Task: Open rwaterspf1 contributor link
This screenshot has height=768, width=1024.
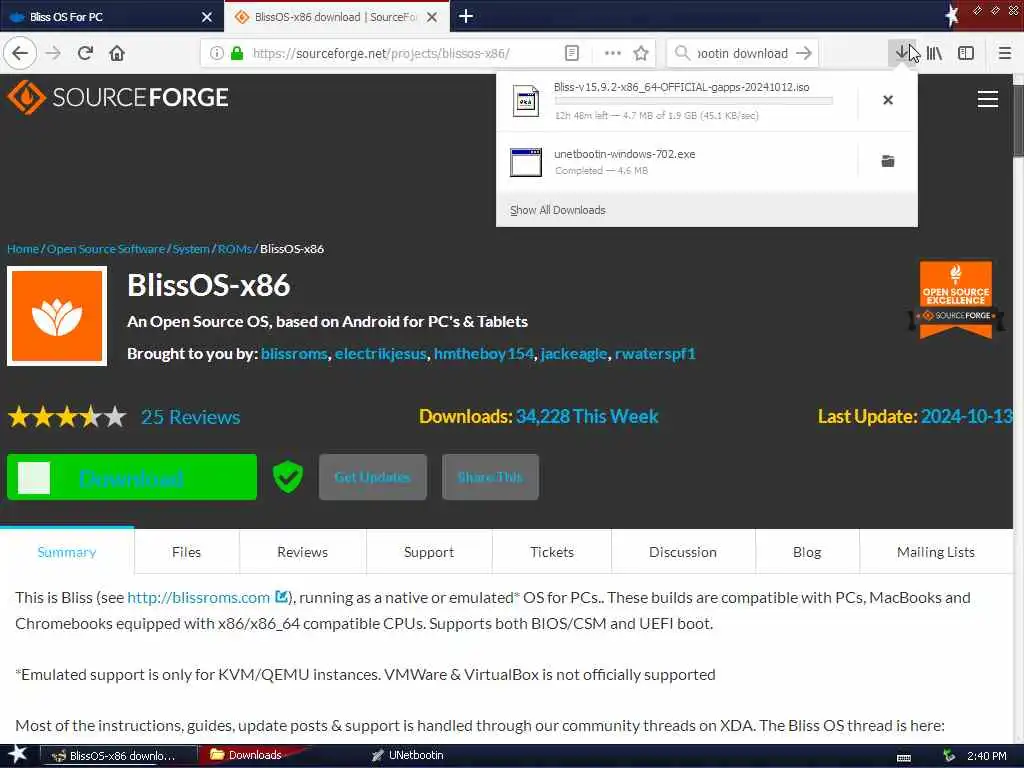Action: point(655,354)
